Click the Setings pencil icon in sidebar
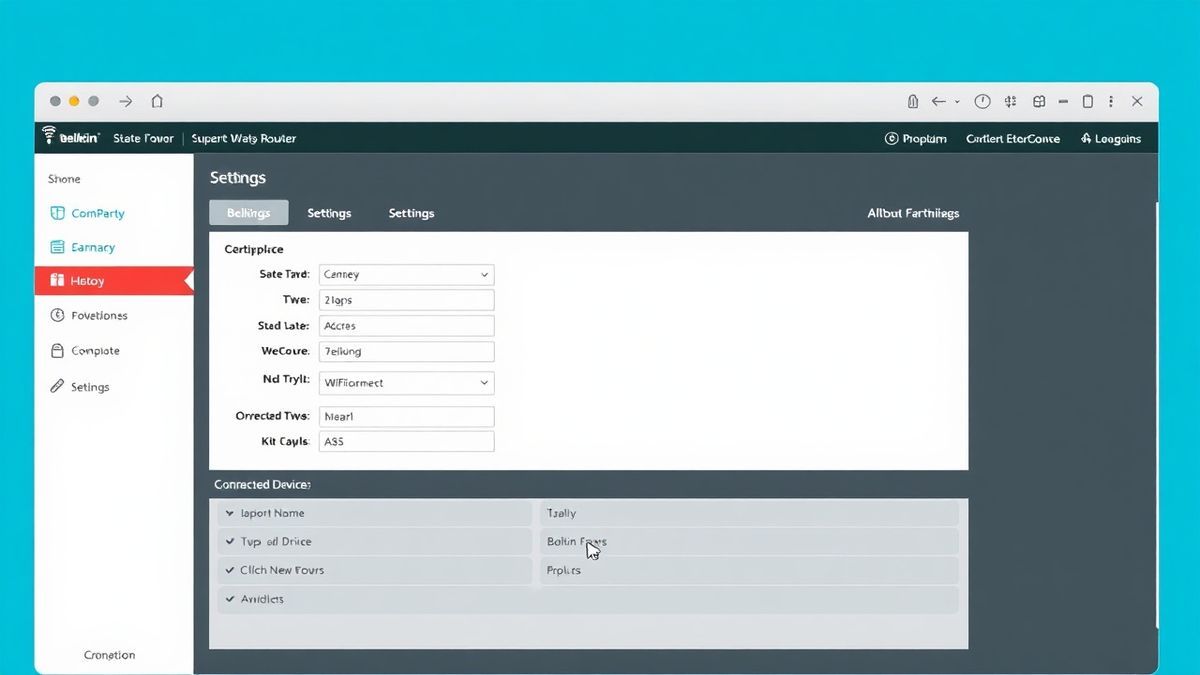Image resolution: width=1200 pixels, height=675 pixels. coord(56,386)
